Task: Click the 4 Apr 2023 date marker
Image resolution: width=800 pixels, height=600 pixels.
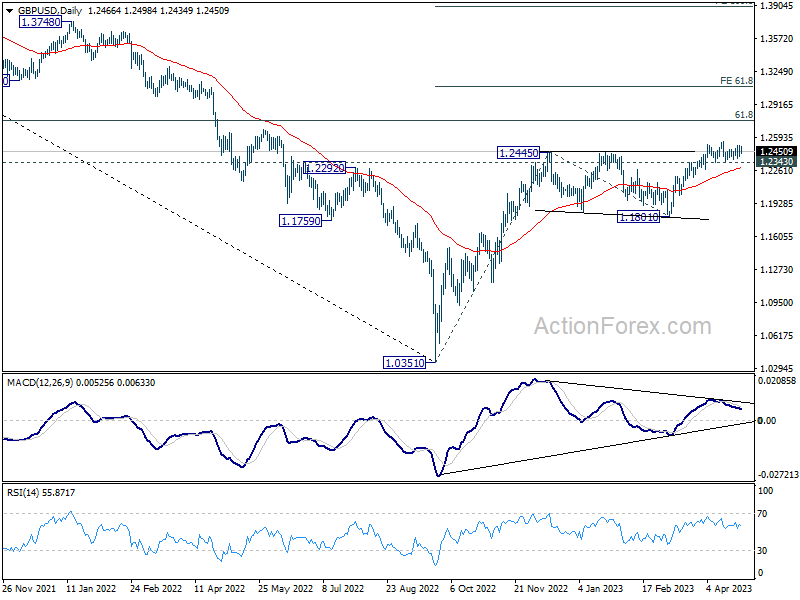Action: (x=729, y=588)
